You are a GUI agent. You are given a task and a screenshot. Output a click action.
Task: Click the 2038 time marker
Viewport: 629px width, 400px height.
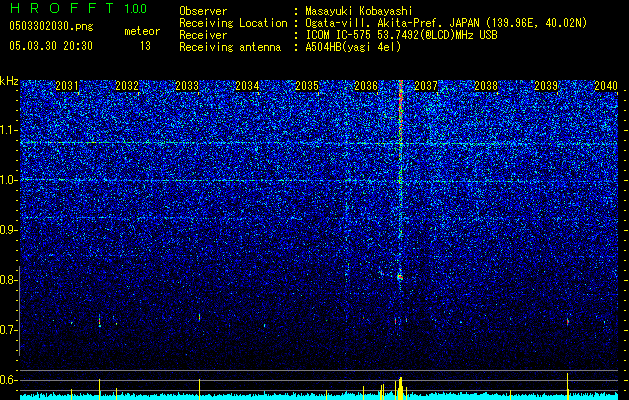486,85
